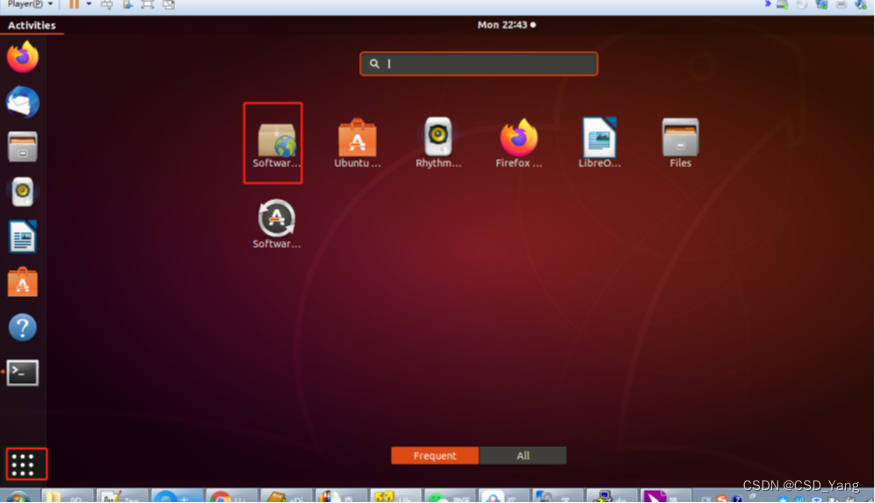875x503 pixels.
Task: Open the Player menu dropdown
Action: [x=30, y=4]
